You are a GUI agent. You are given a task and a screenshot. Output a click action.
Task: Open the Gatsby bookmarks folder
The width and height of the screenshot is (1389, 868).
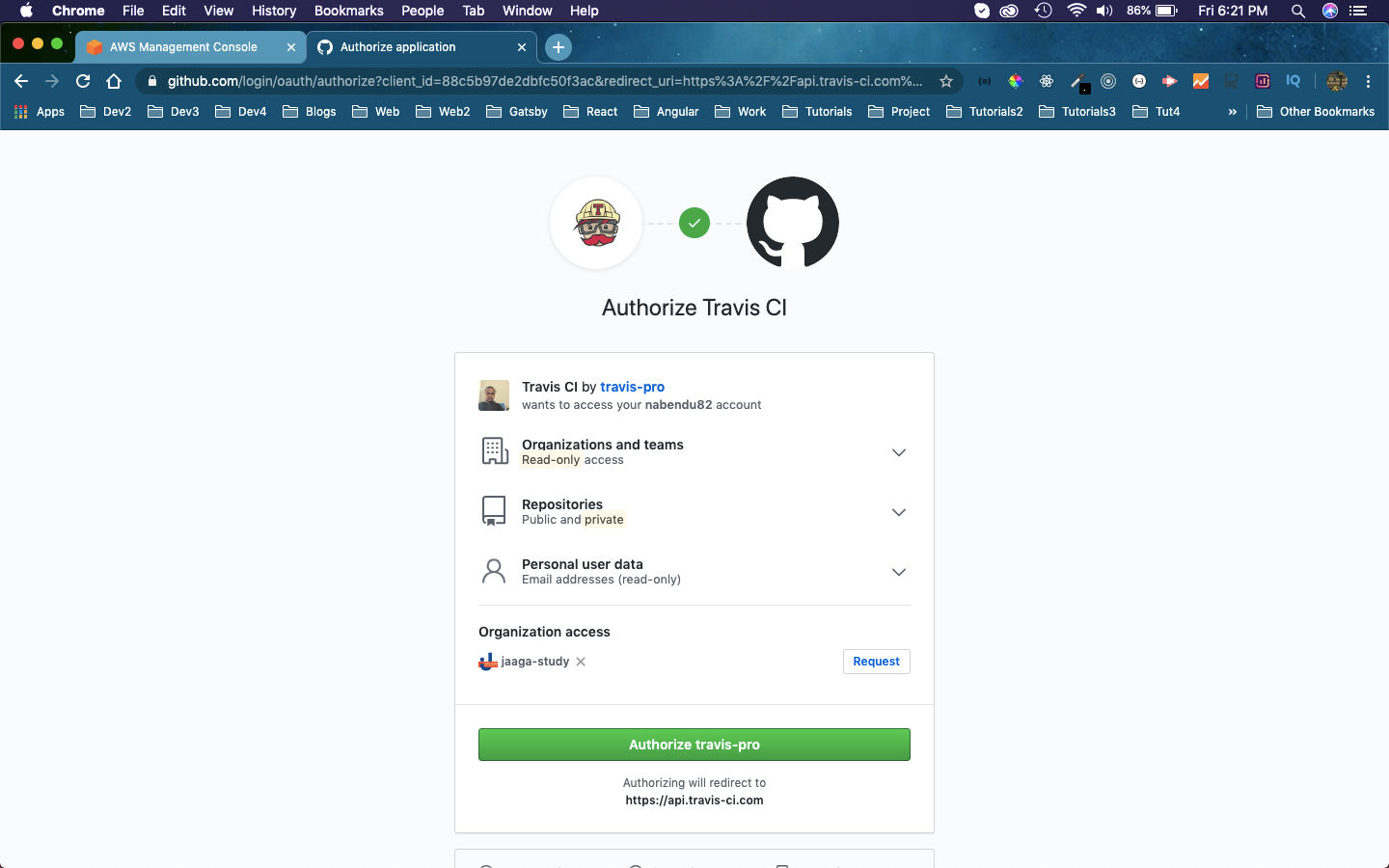[x=517, y=111]
